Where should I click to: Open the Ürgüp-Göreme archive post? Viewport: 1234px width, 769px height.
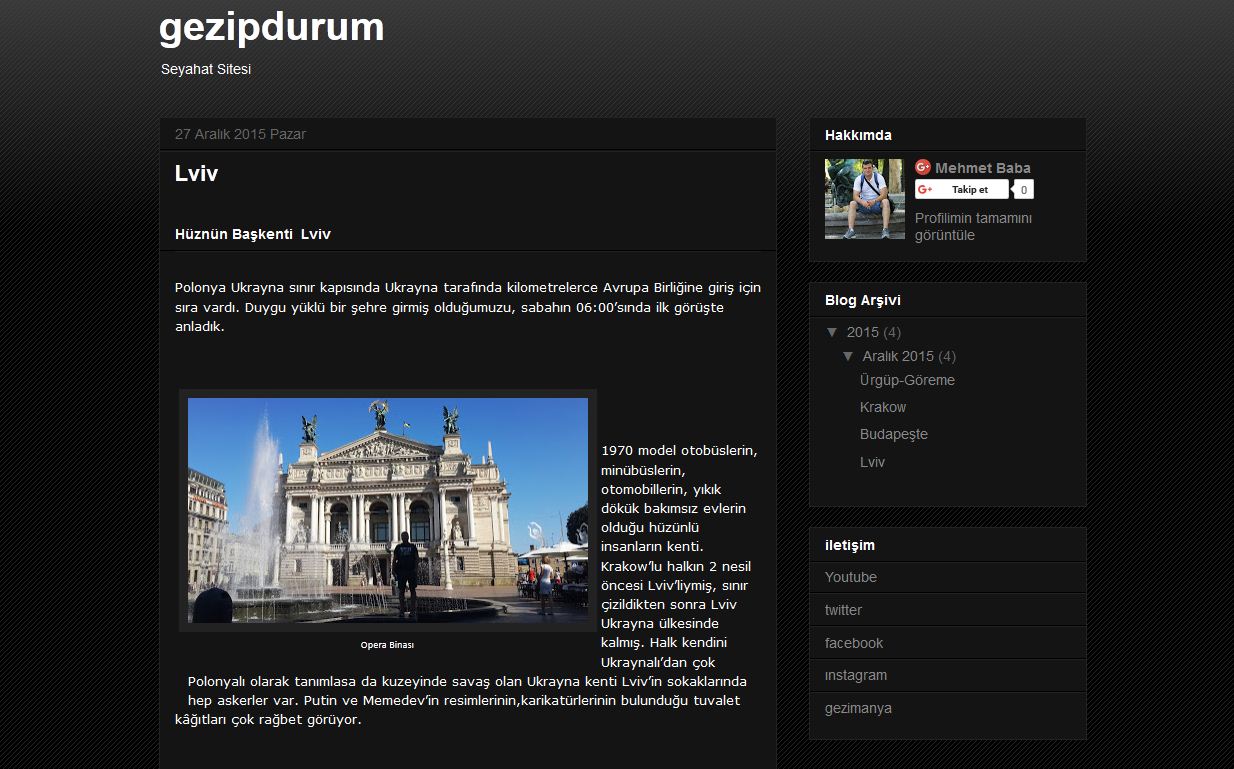tap(907, 380)
